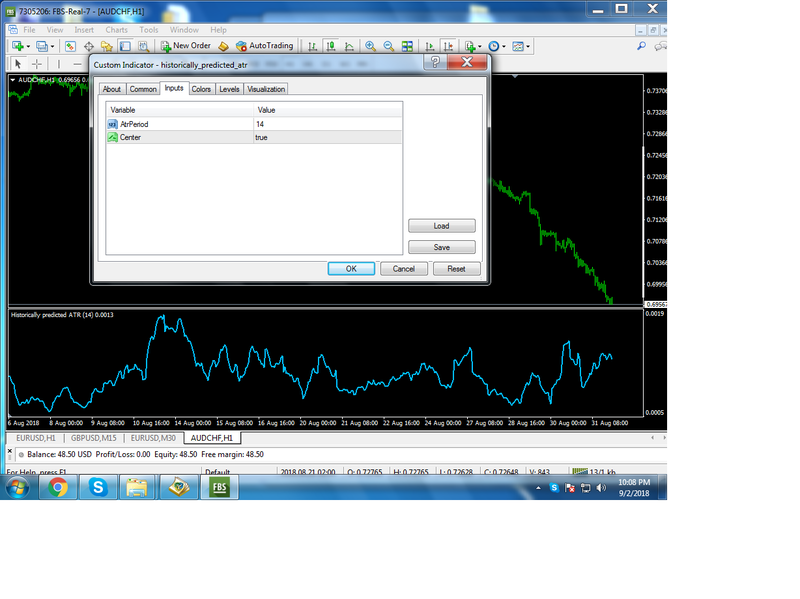Switch to candlestick chart icon

[x=331, y=46]
